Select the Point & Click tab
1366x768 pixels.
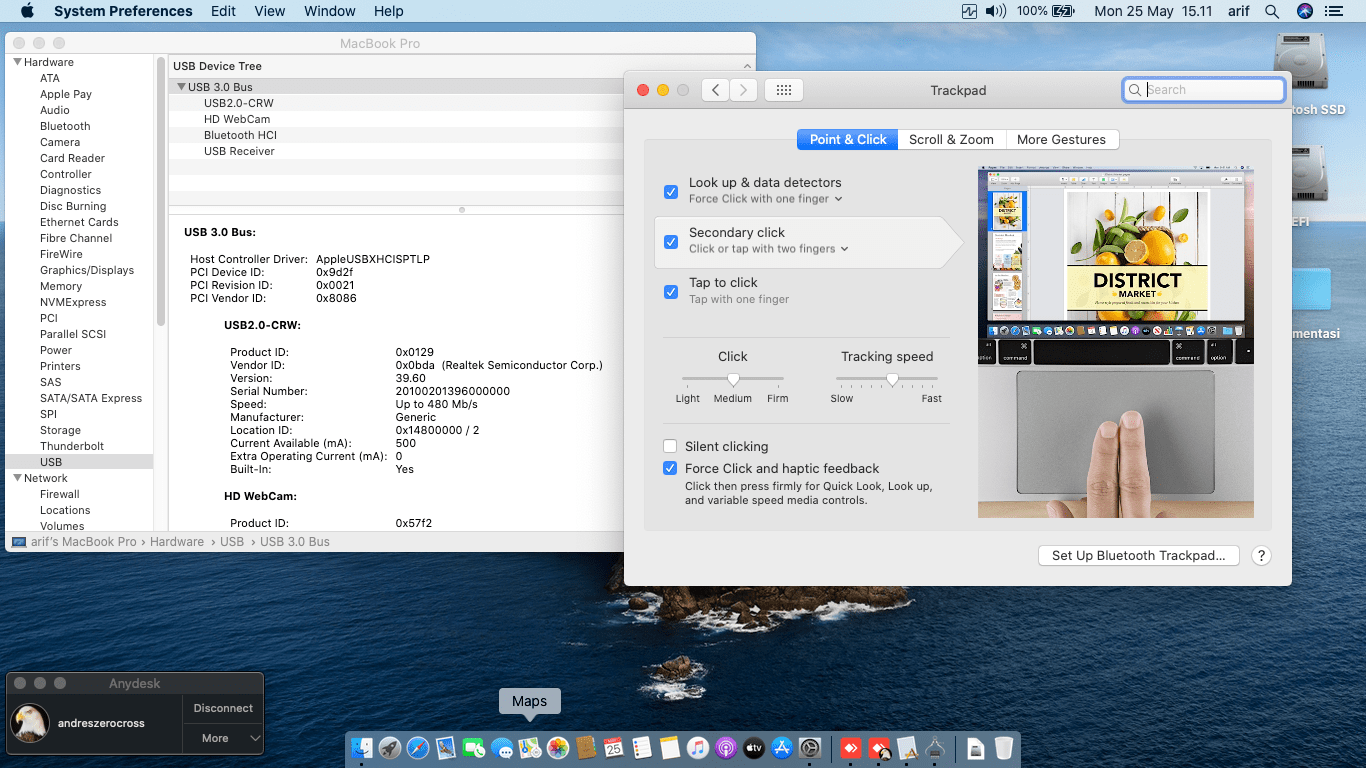[848, 139]
